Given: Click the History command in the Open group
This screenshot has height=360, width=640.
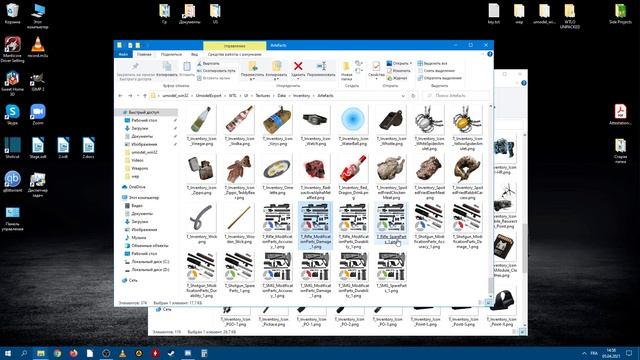Looking at the screenshot, I should coord(397,78).
